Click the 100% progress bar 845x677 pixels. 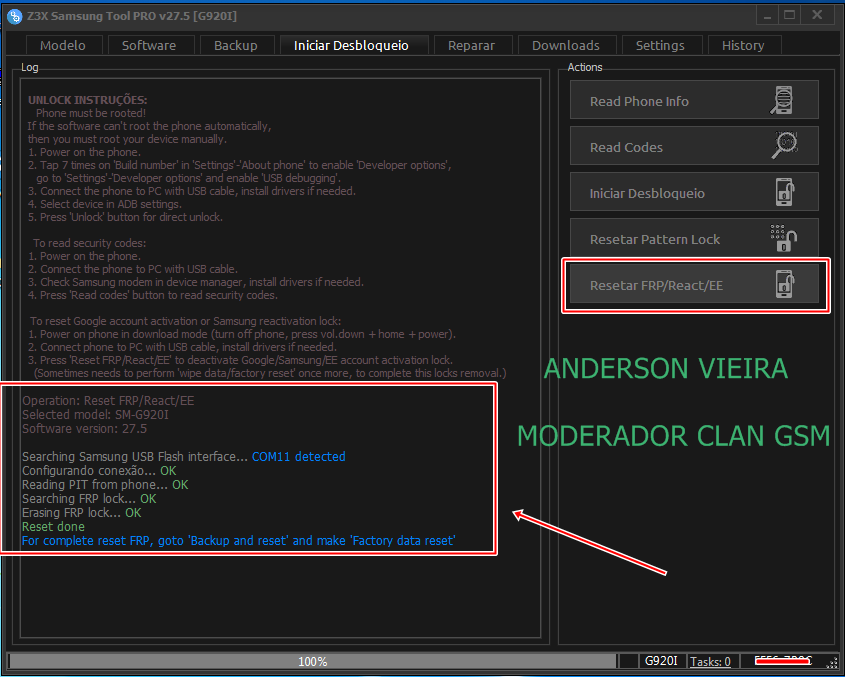click(313, 661)
